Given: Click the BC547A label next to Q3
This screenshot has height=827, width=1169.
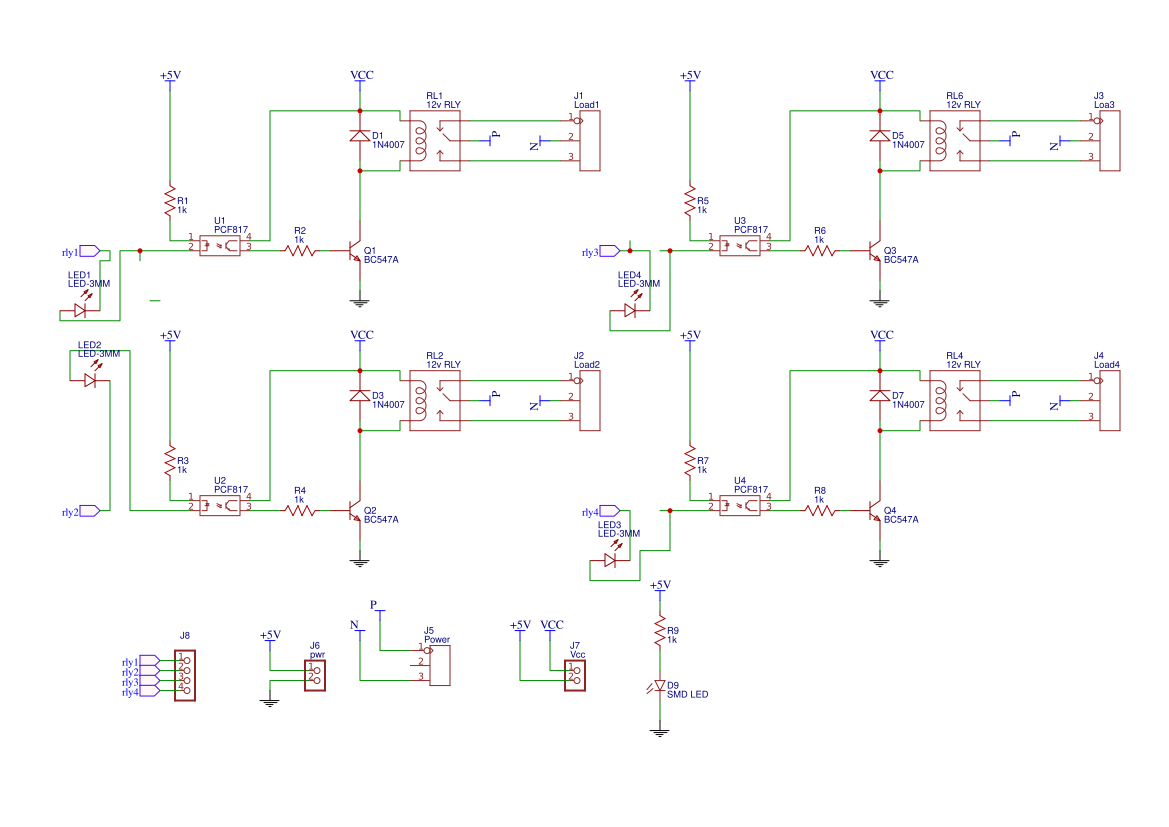Looking at the screenshot, I should (x=902, y=260).
